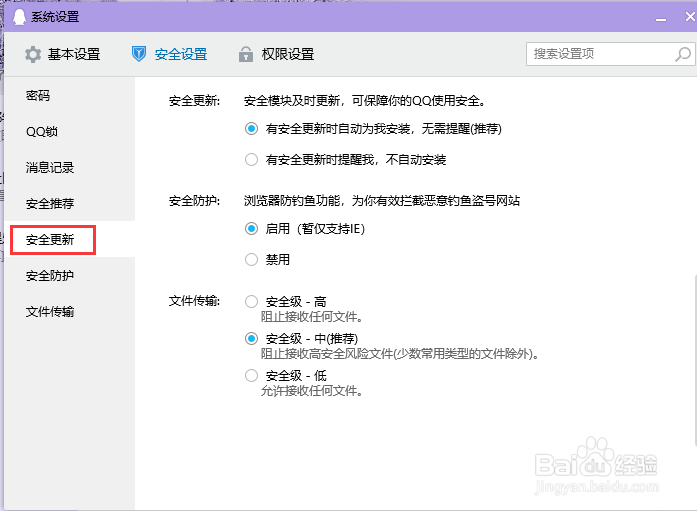Open the 基本设置 tab
Screen dimensions: 697x511
[x=62, y=54]
